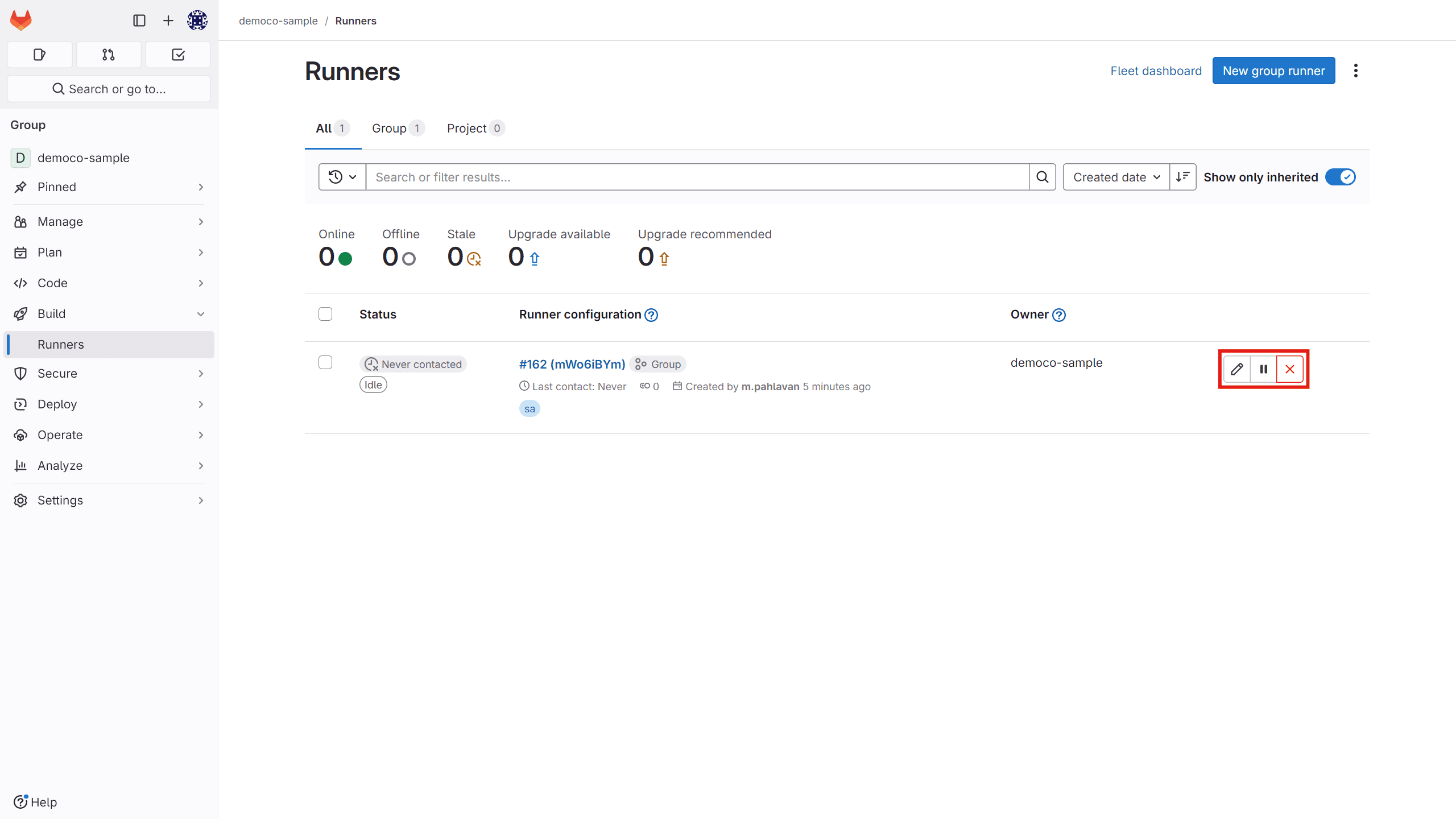Open assigned issues shortcut icon

tap(40, 55)
